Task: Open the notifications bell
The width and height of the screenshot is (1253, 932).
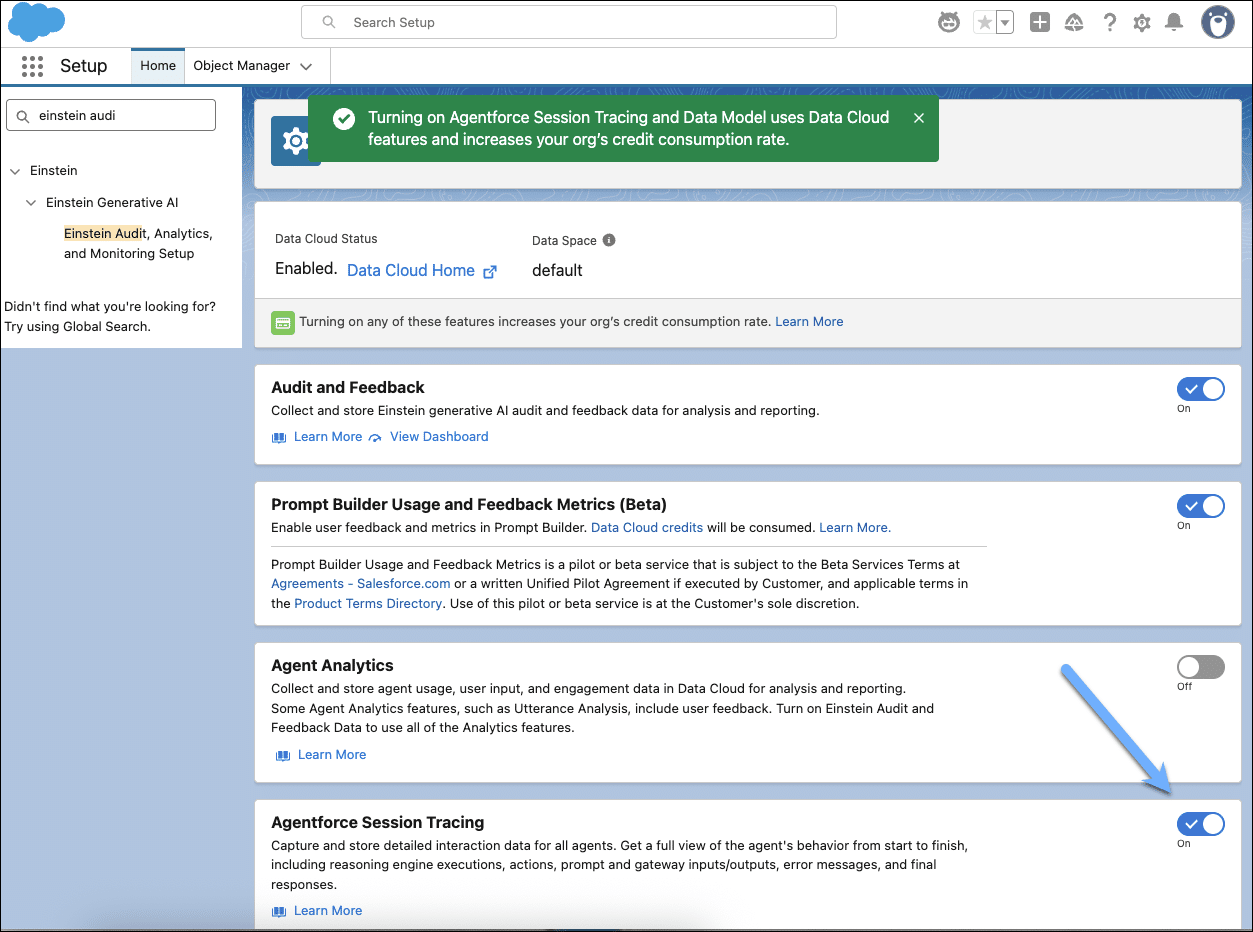Action: pos(1174,22)
